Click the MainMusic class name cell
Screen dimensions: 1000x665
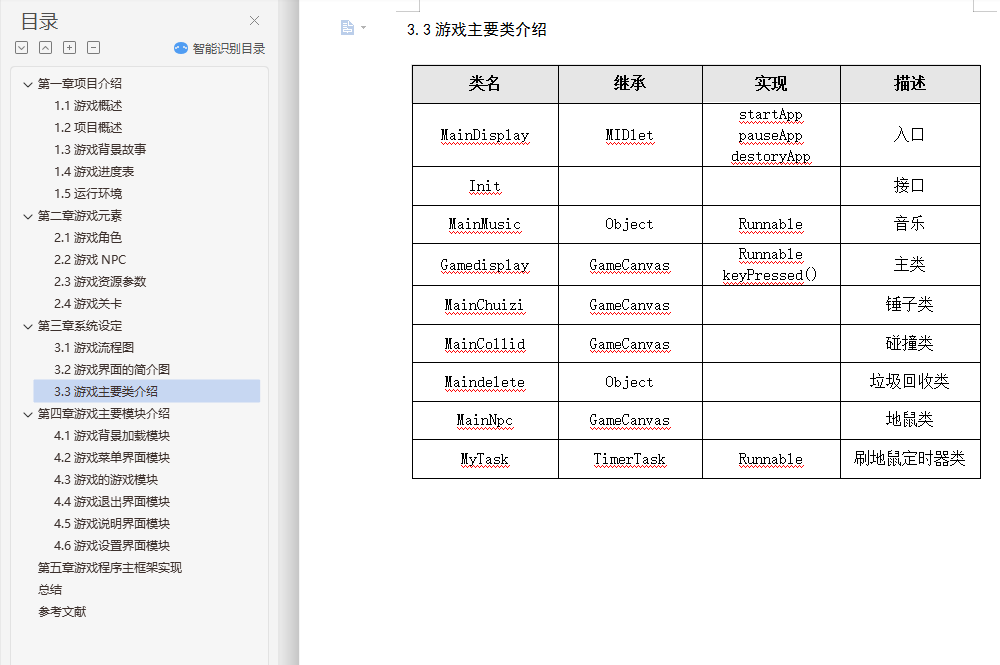(x=485, y=224)
